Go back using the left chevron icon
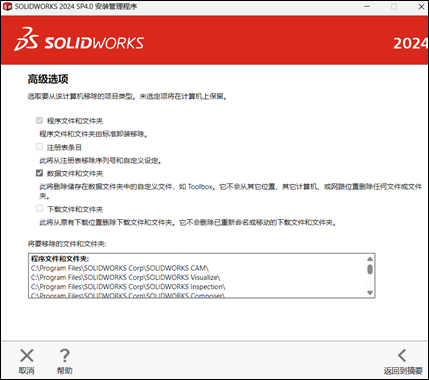The width and height of the screenshot is (429, 380). (402, 356)
